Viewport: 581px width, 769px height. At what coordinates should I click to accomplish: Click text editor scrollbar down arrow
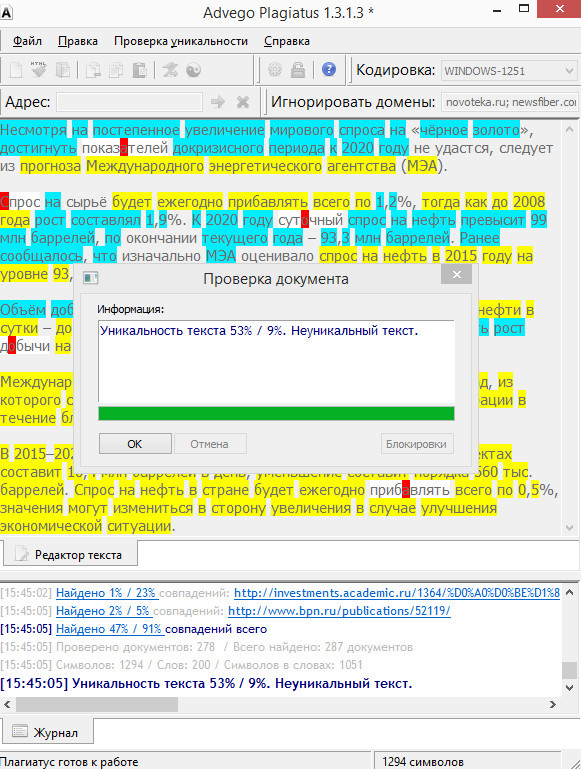(x=569, y=528)
